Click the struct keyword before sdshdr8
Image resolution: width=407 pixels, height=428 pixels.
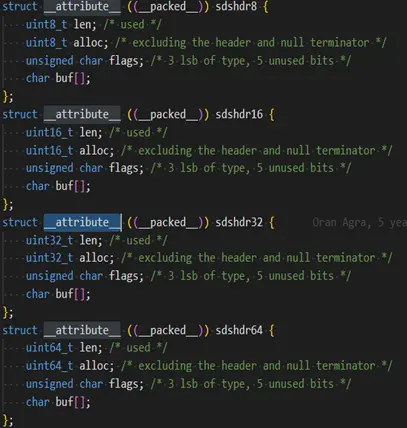(x=20, y=6)
